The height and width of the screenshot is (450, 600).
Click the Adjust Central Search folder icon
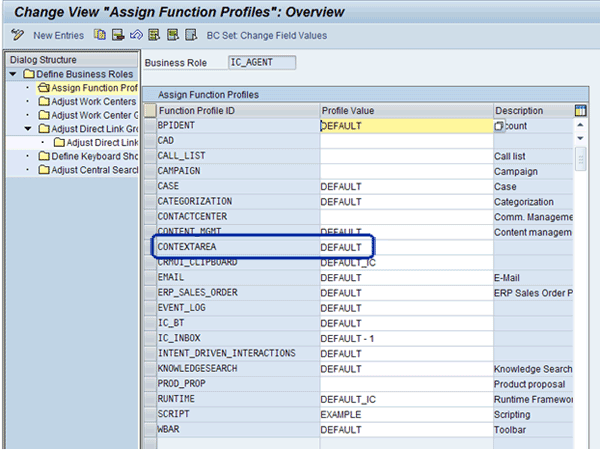click(44, 170)
